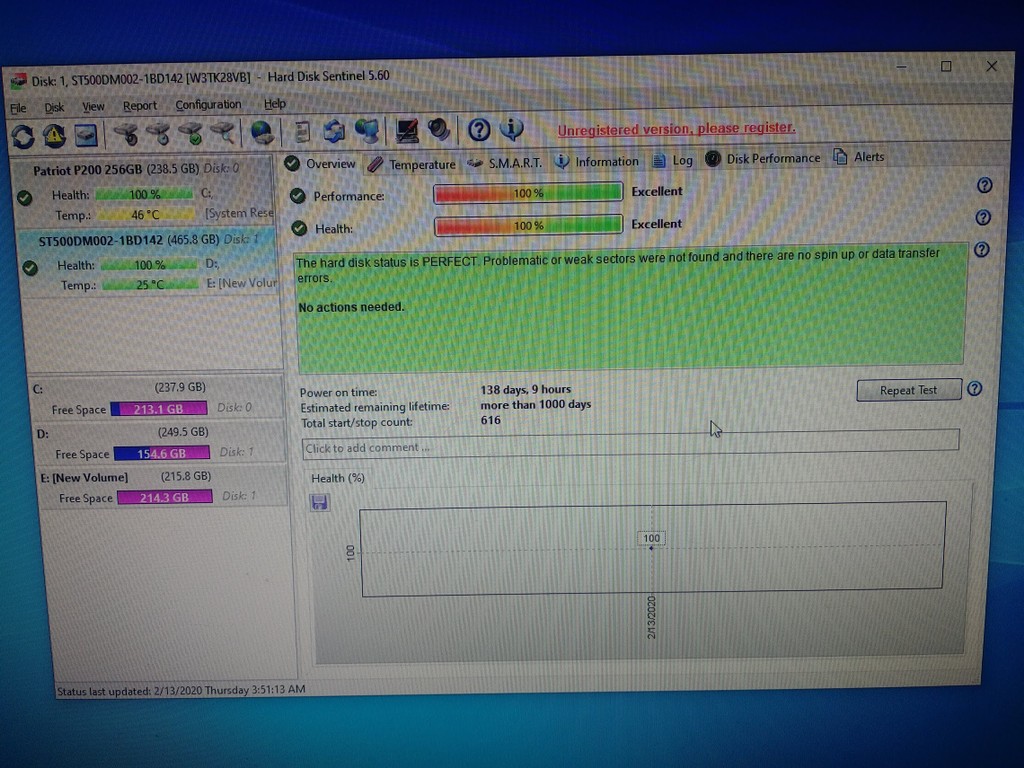1024x768 pixels.
Task: Click the Repeat Test button
Action: click(907, 390)
